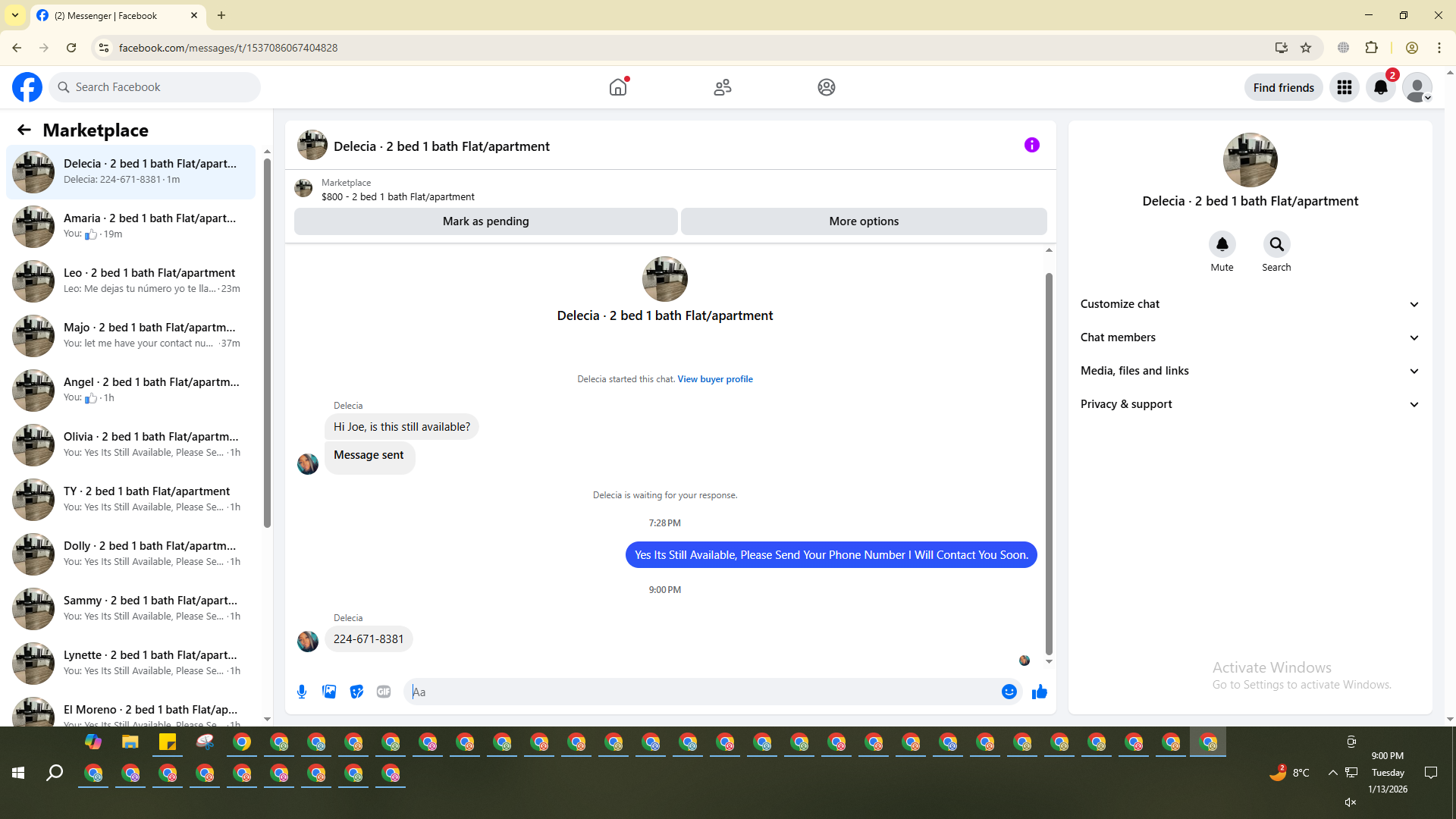
Task: Open the sticker picker icon
Action: tap(356, 692)
